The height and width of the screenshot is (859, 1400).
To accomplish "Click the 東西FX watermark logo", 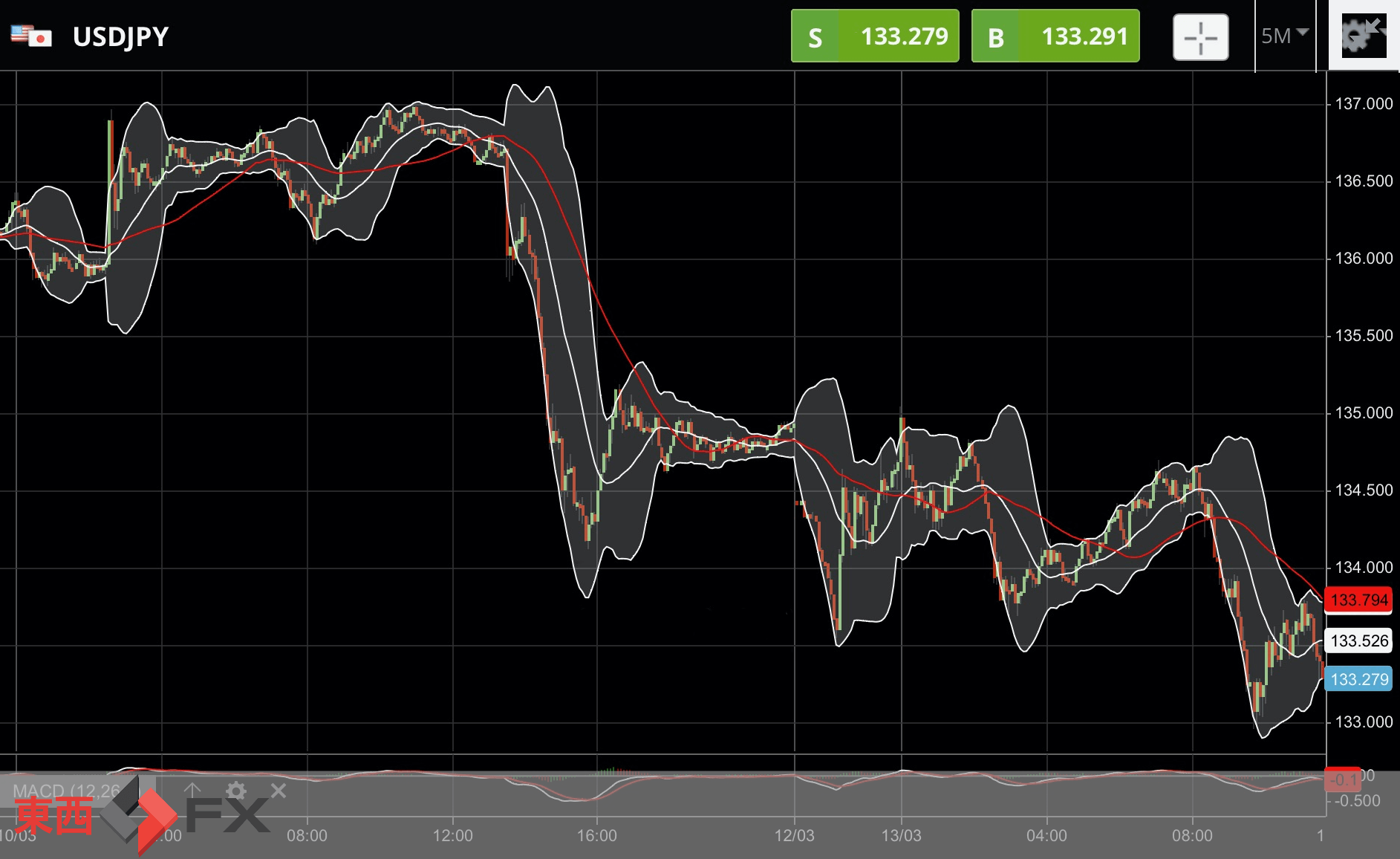I will 141,815.
